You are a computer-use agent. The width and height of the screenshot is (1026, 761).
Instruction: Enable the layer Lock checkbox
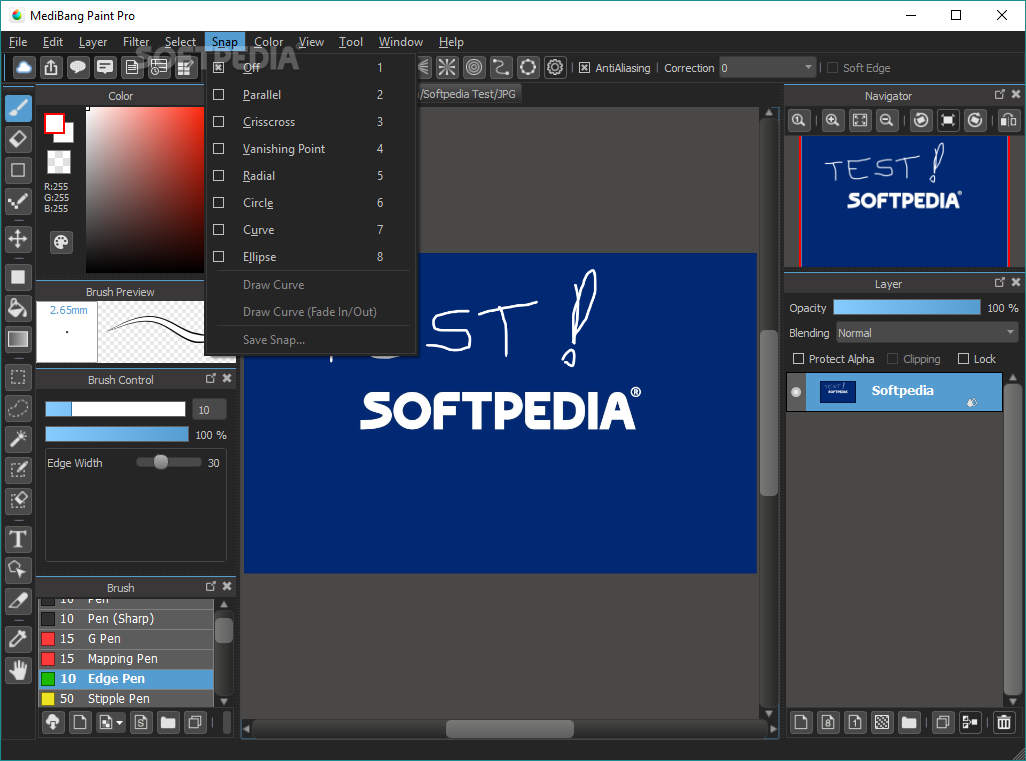[x=963, y=359]
